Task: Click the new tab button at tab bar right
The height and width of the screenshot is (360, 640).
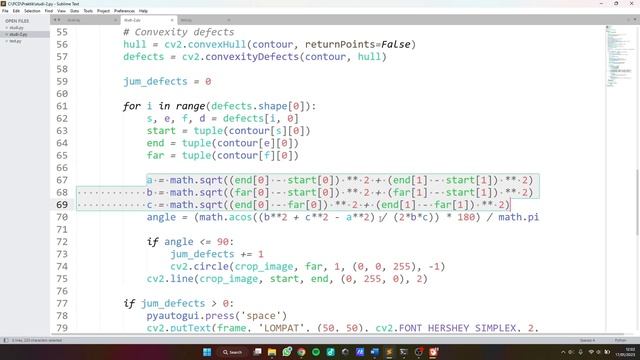Action: (x=629, y=20)
